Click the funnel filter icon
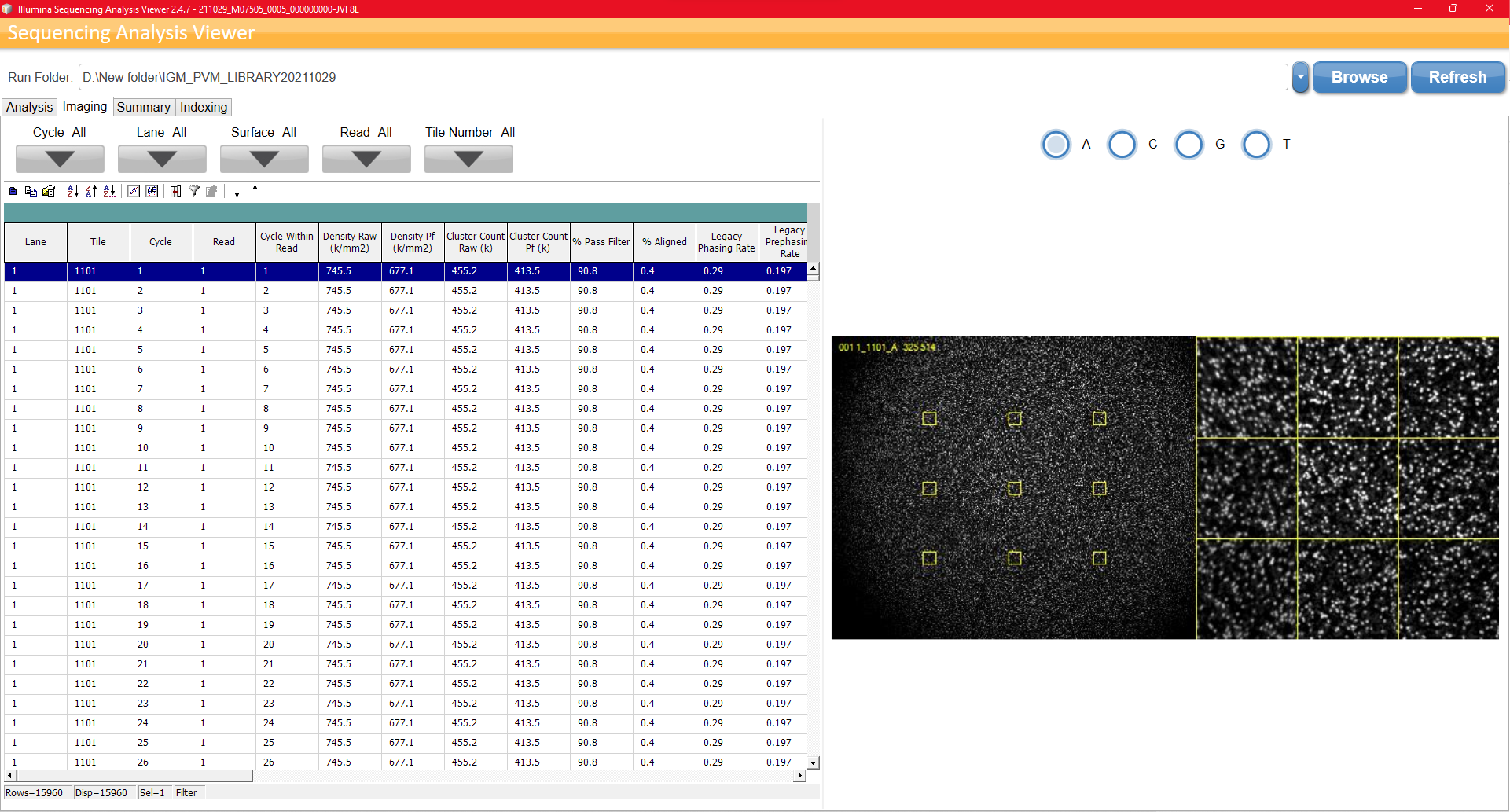The height and width of the screenshot is (812, 1510). click(194, 191)
